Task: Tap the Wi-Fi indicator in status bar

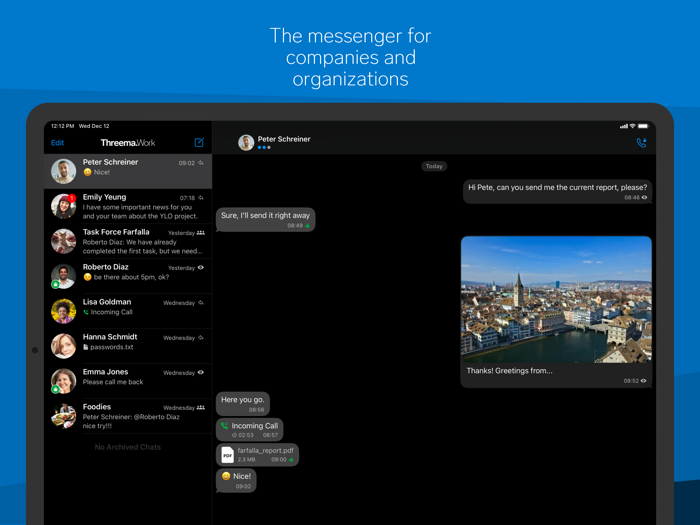Action: 633,126
